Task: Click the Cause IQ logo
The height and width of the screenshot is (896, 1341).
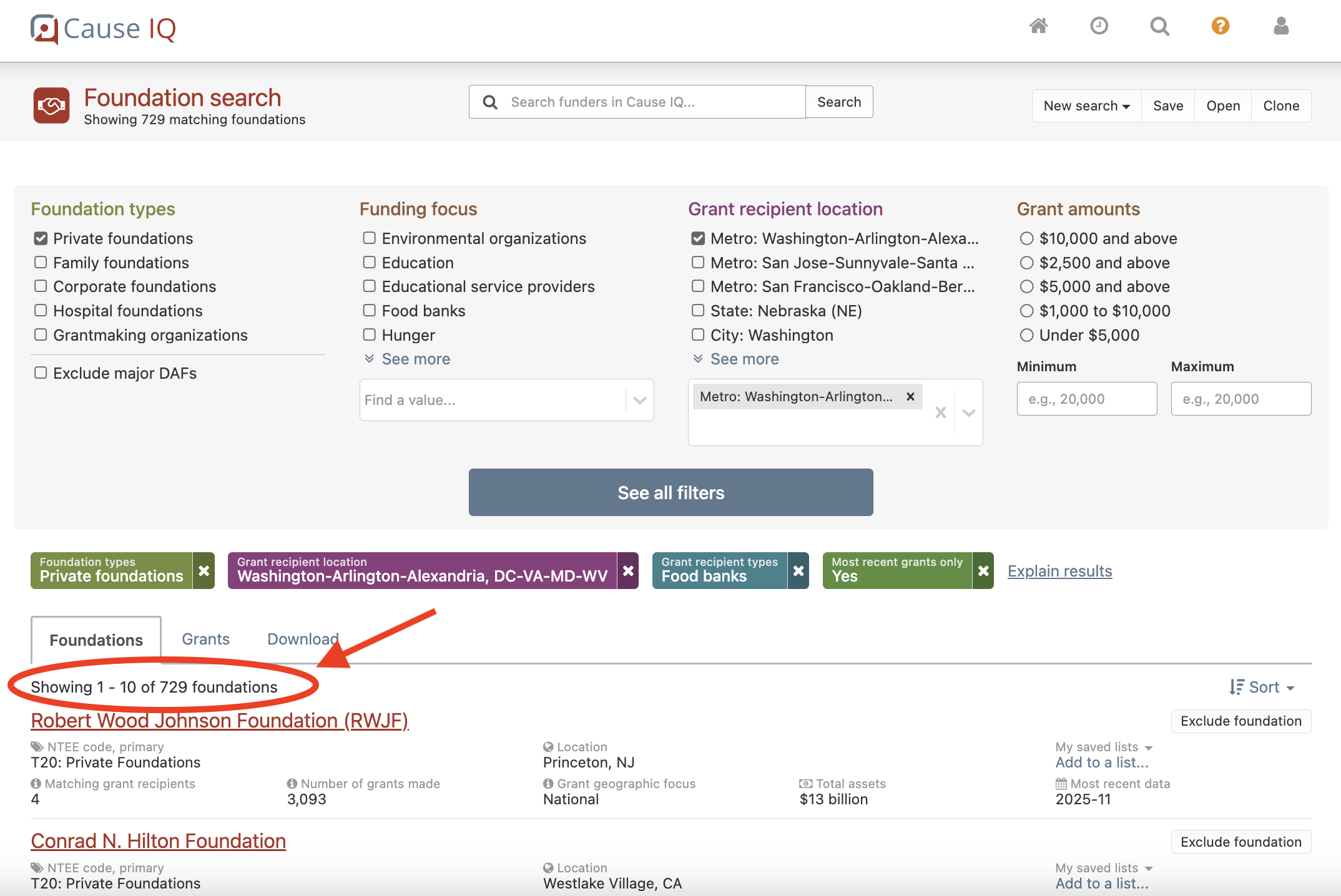Action: [x=103, y=29]
